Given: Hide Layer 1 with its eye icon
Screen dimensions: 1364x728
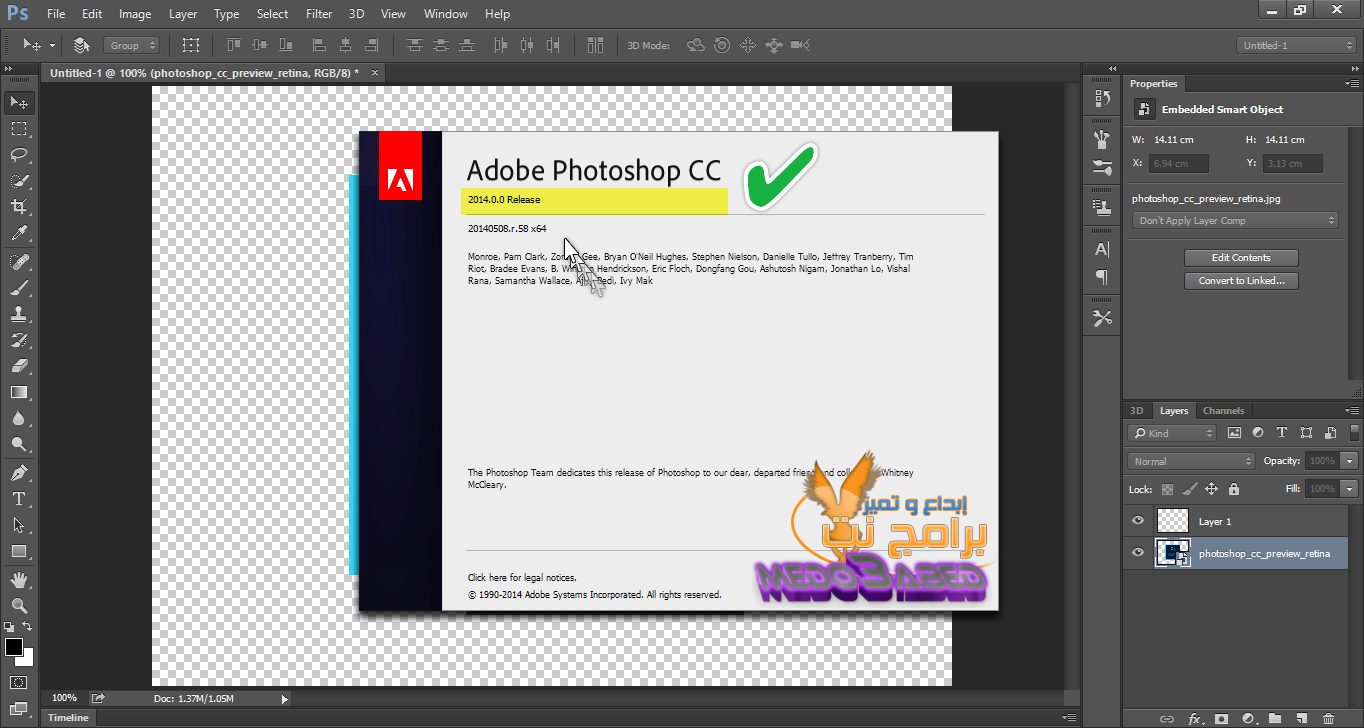Looking at the screenshot, I should (x=1137, y=521).
